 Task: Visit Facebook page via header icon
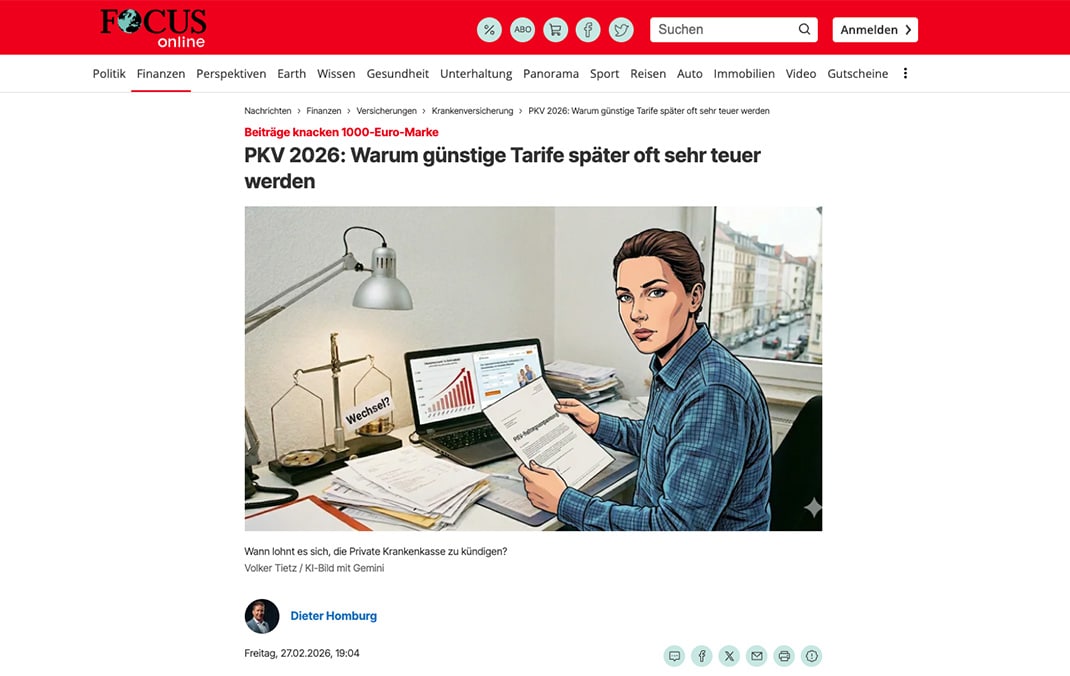pyautogui.click(x=588, y=29)
